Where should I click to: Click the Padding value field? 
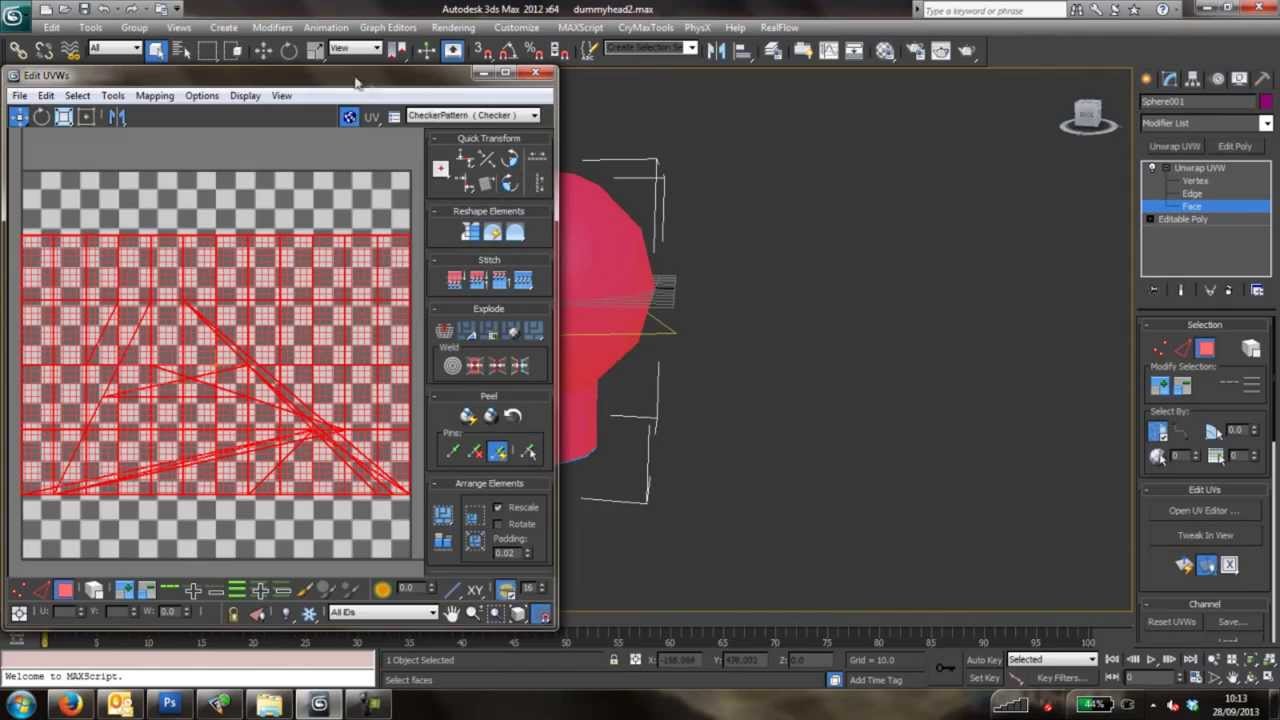tap(506, 553)
